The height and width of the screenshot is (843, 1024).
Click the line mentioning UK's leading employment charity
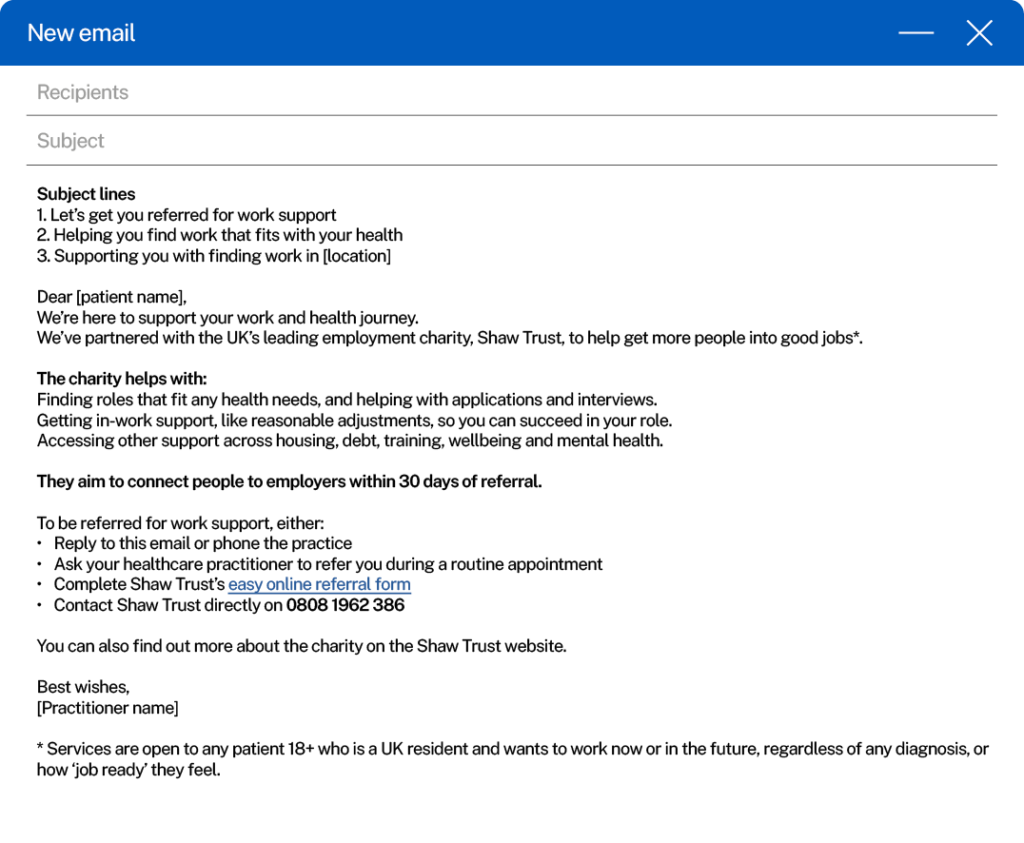tap(450, 338)
